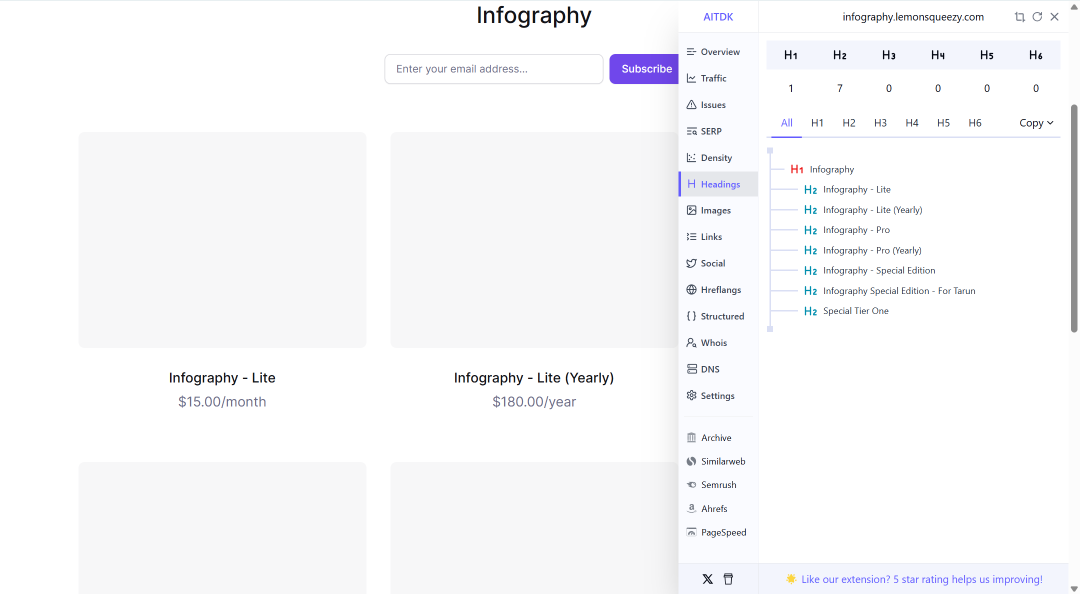
Task: Click the AITDK logo link
Action: click(x=718, y=17)
